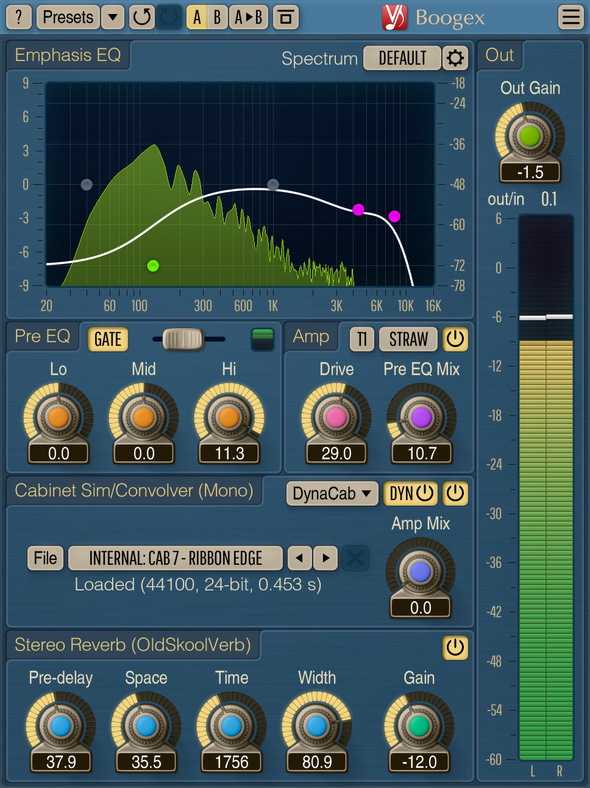Open the hamburger menu at top right
Image resolution: width=590 pixels, height=788 pixels.
571,17
